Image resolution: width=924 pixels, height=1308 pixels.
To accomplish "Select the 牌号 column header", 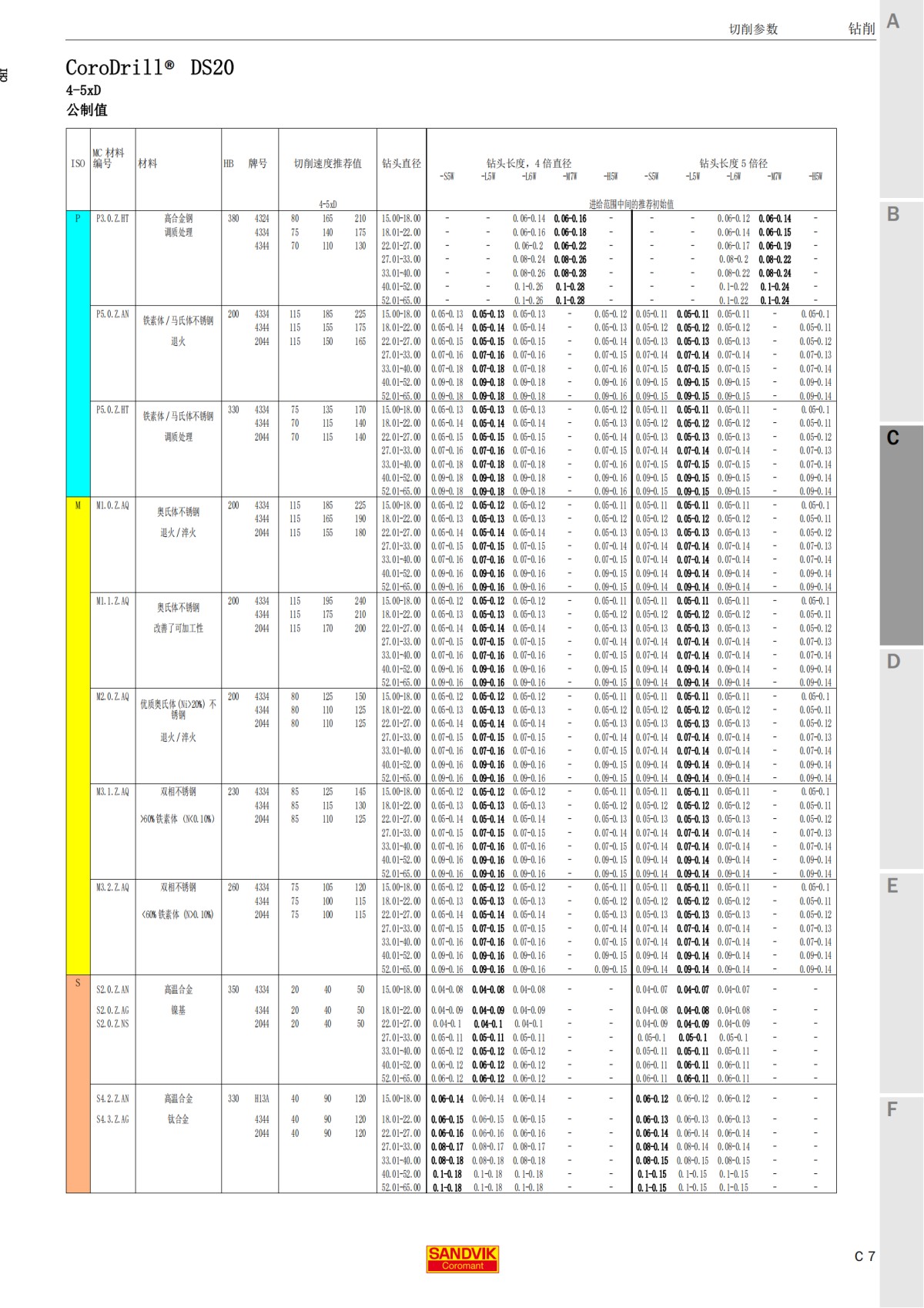I will point(257,163).
